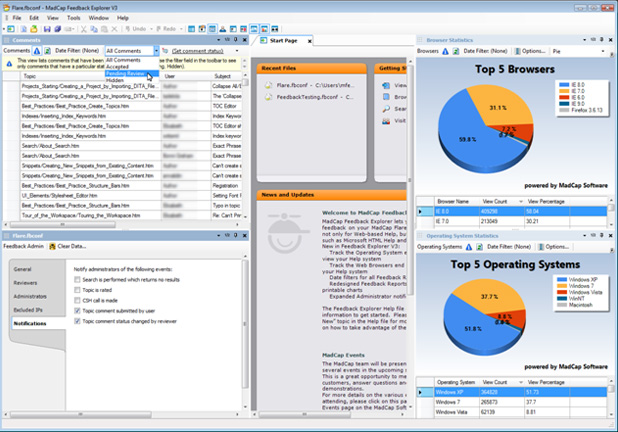Click the '(Set comment status)' link
This screenshot has width=618, height=432.
tap(197, 51)
